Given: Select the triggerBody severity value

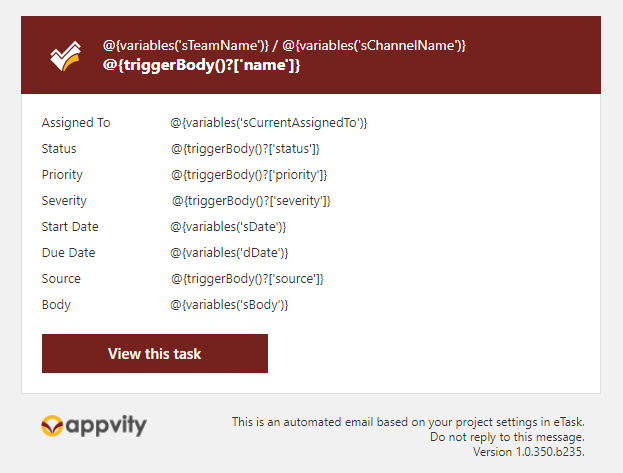Looking at the screenshot, I should 251,201.
